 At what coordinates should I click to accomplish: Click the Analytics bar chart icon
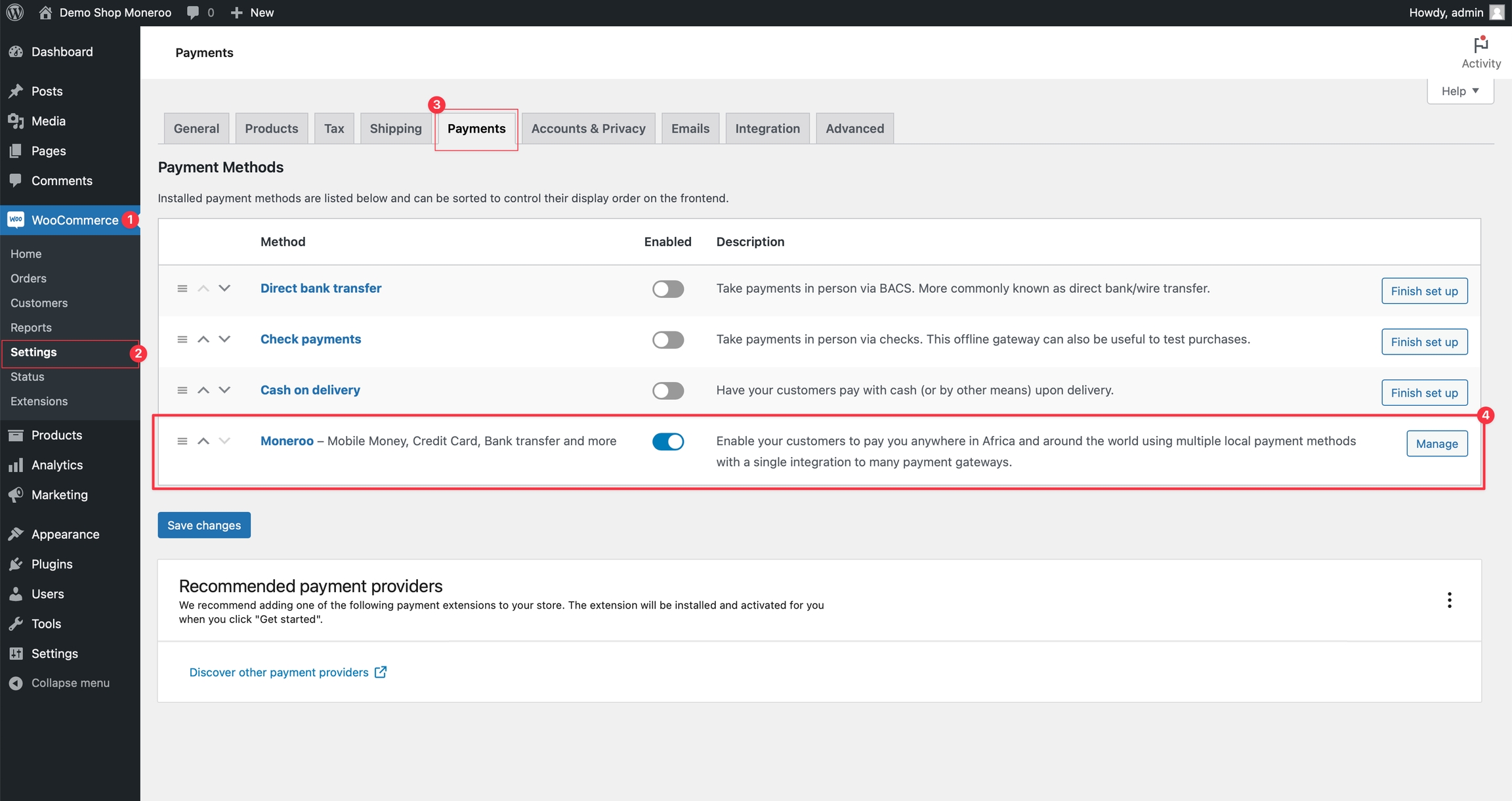16,465
